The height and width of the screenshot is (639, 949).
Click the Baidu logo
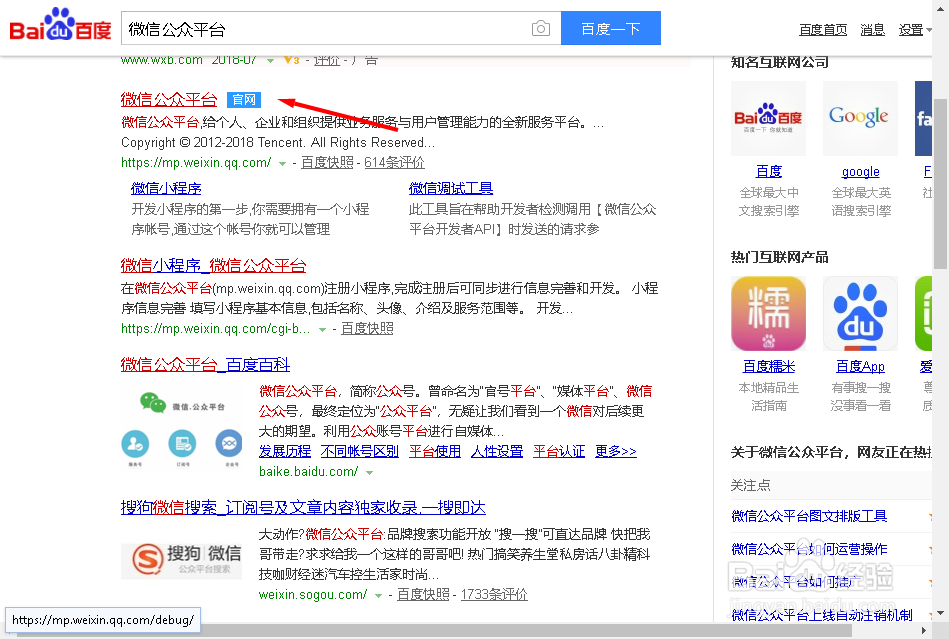coord(60,25)
